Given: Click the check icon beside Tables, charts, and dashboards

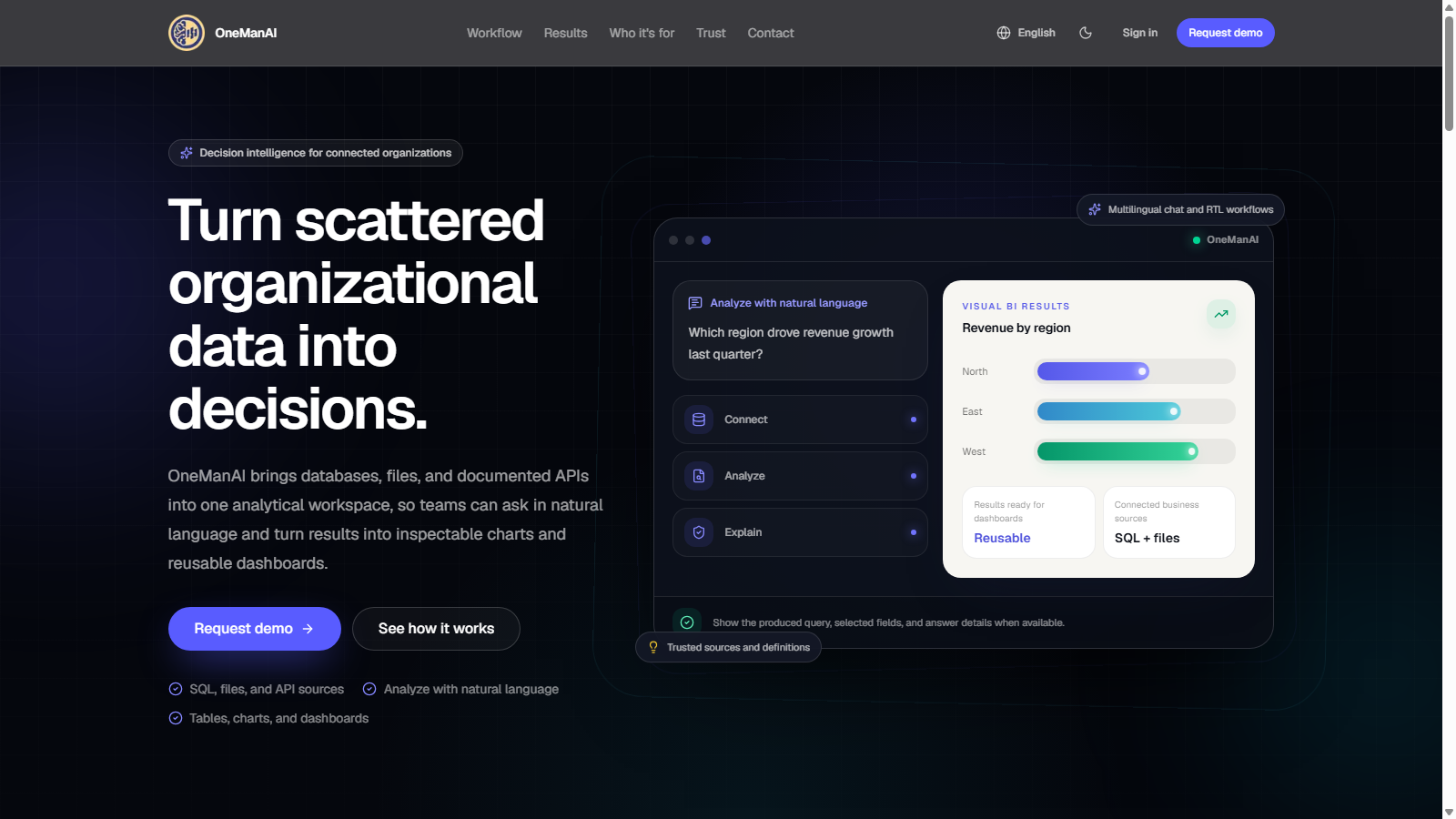Looking at the screenshot, I should (x=176, y=718).
